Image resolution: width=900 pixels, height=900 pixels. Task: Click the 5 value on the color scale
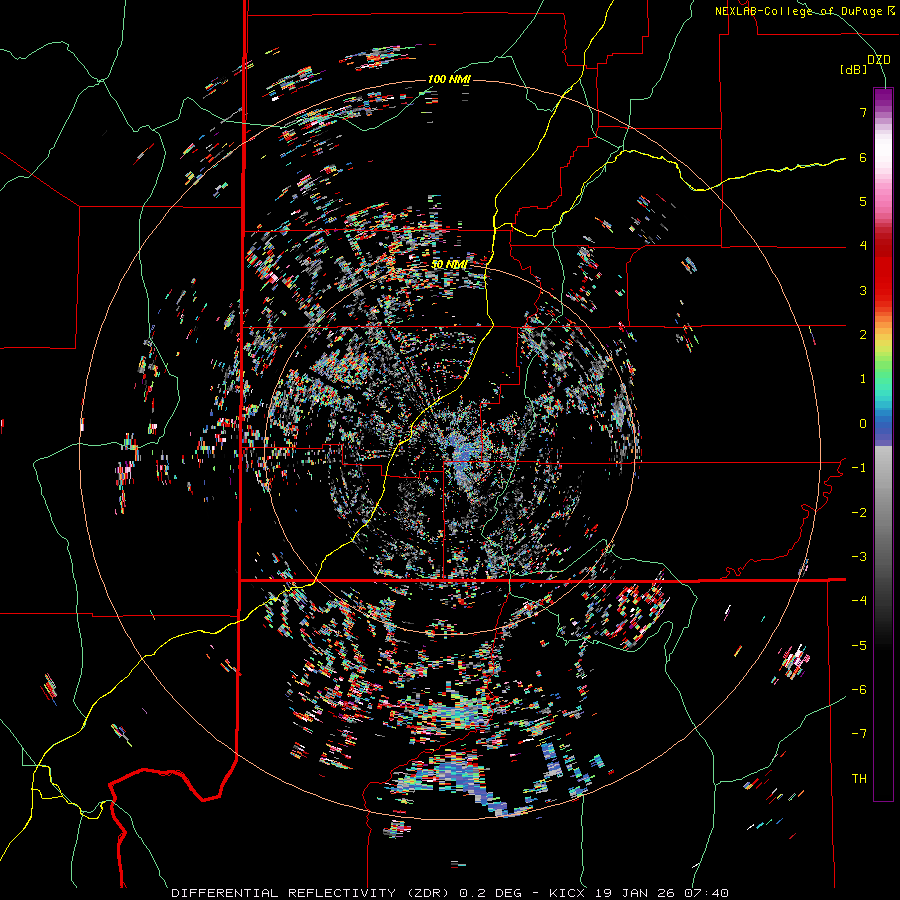pos(863,201)
